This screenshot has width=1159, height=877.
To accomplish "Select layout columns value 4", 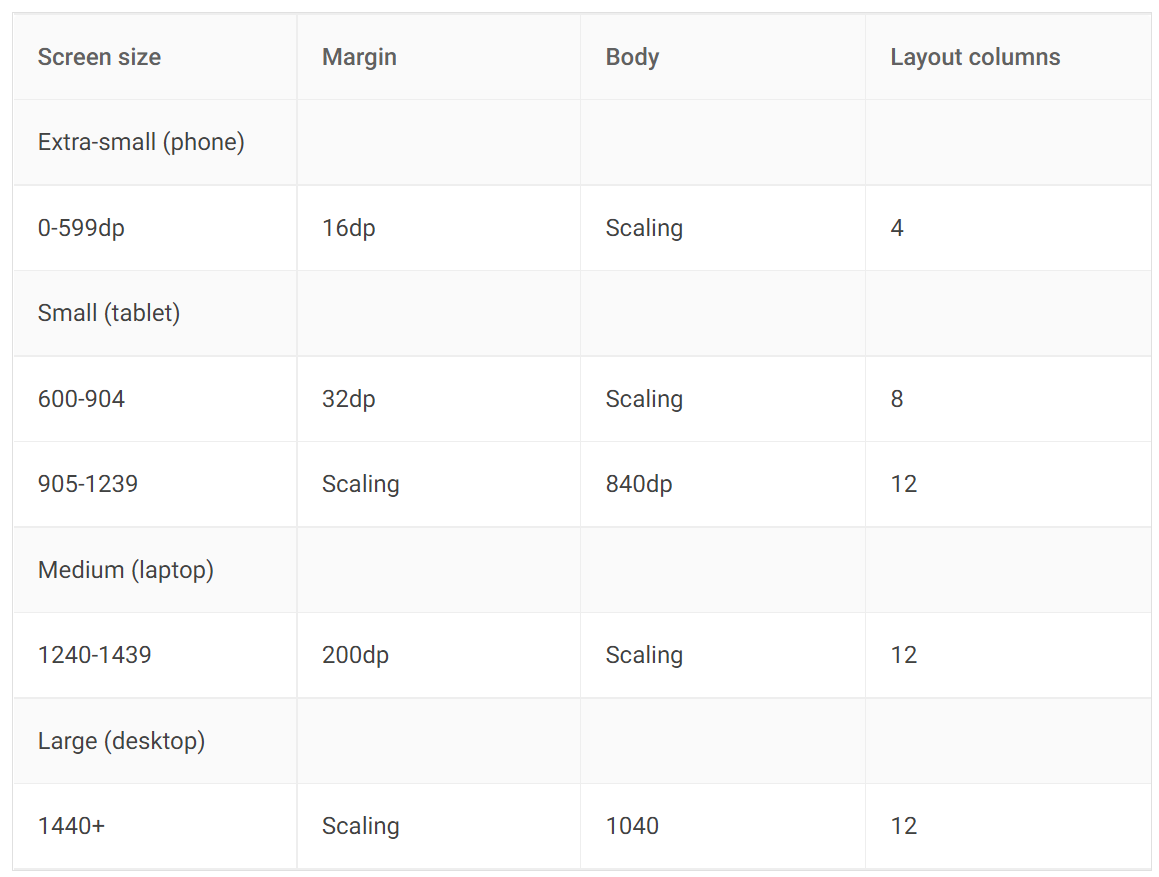I will point(897,228).
